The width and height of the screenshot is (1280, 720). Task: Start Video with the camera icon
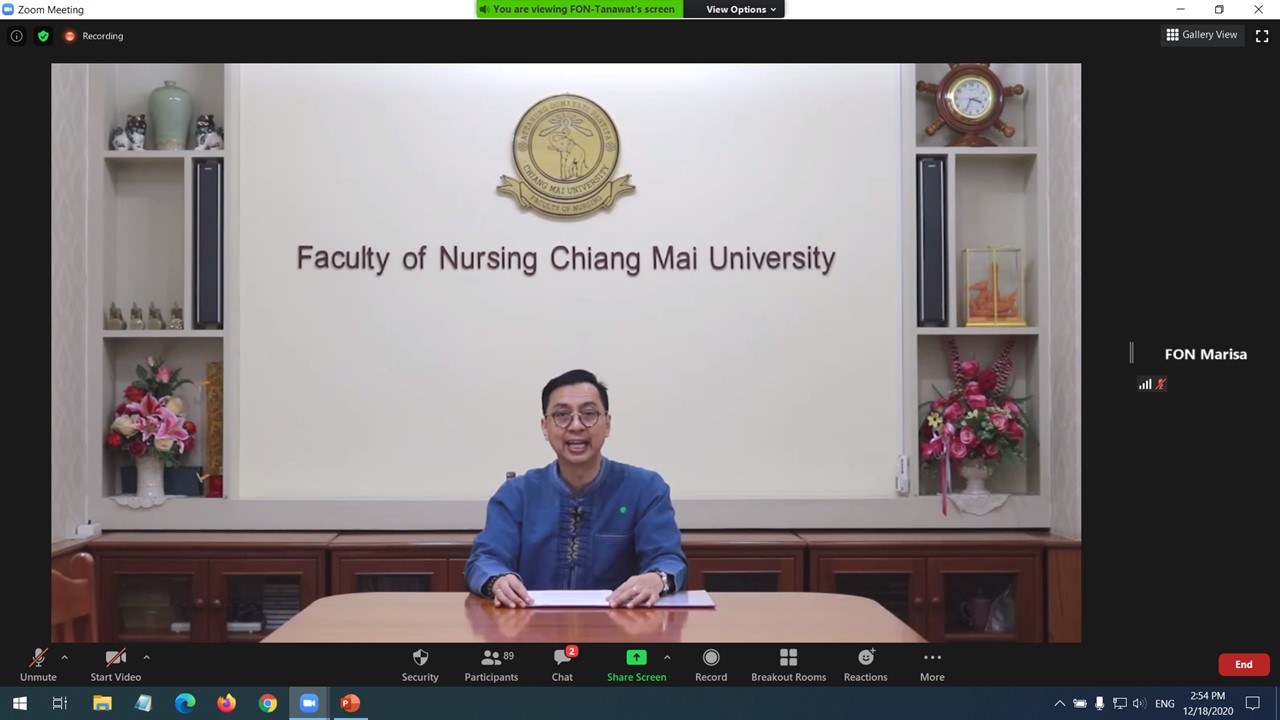[116, 665]
